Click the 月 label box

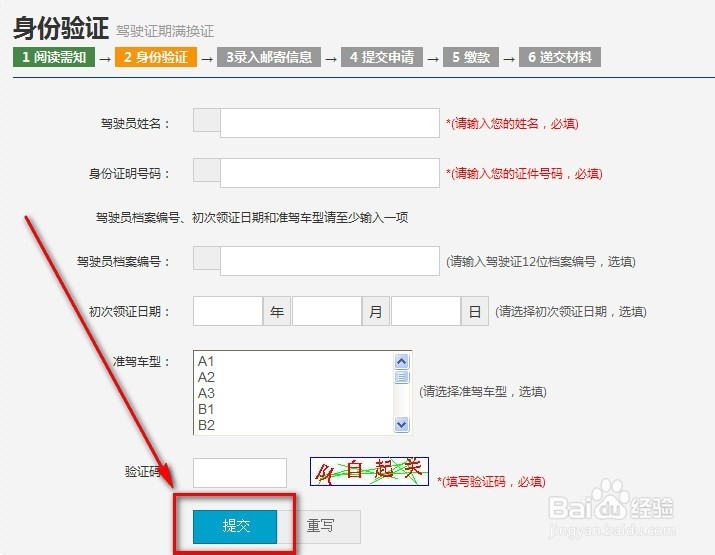click(x=376, y=311)
